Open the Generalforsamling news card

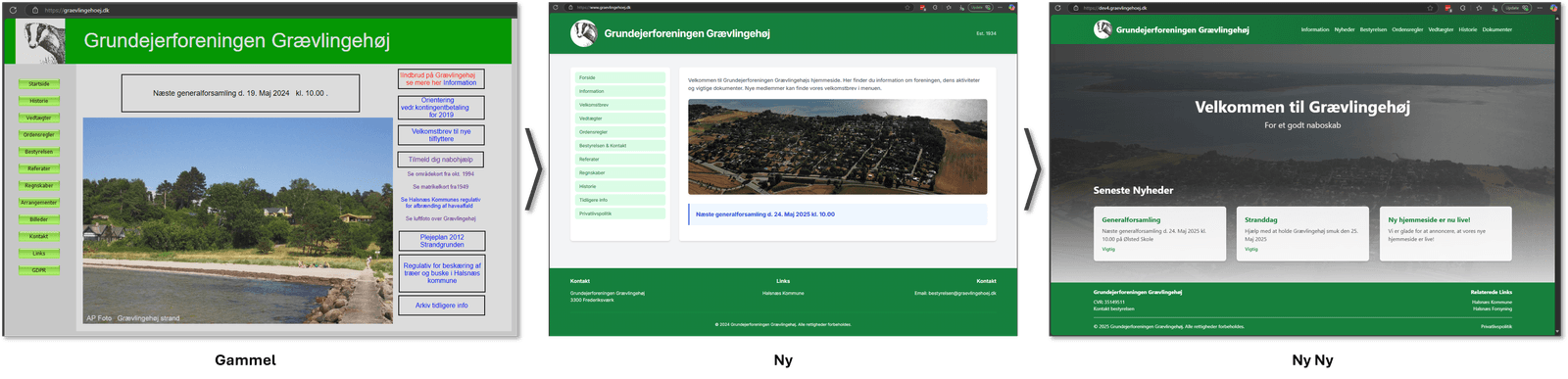coord(1159,234)
